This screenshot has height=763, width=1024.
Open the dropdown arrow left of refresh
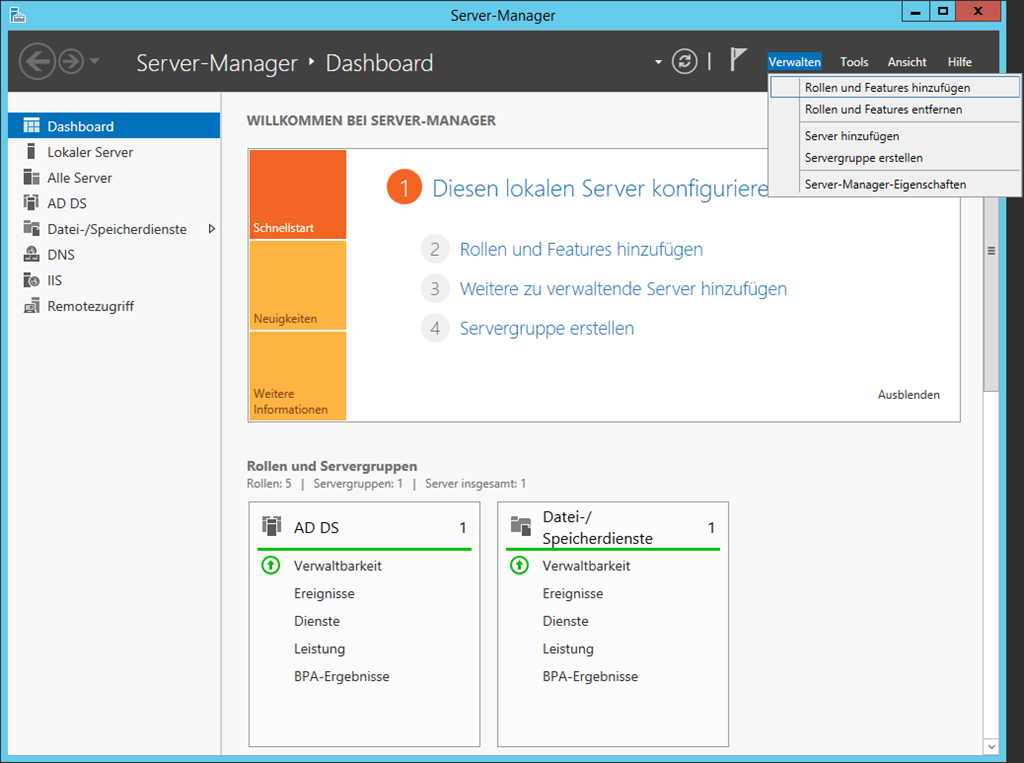pyautogui.click(x=658, y=62)
